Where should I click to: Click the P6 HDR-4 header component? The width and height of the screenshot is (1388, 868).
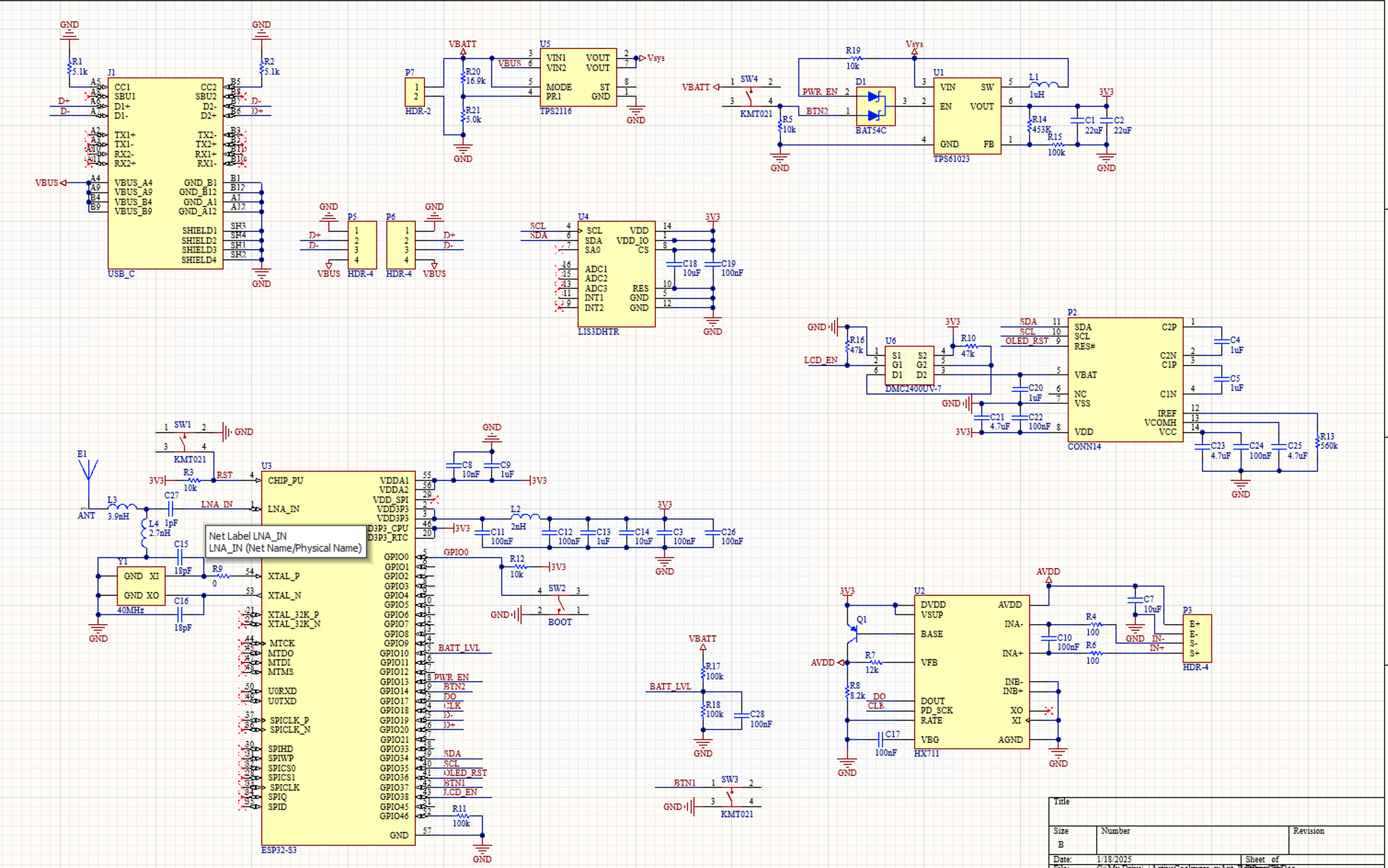coord(401,245)
